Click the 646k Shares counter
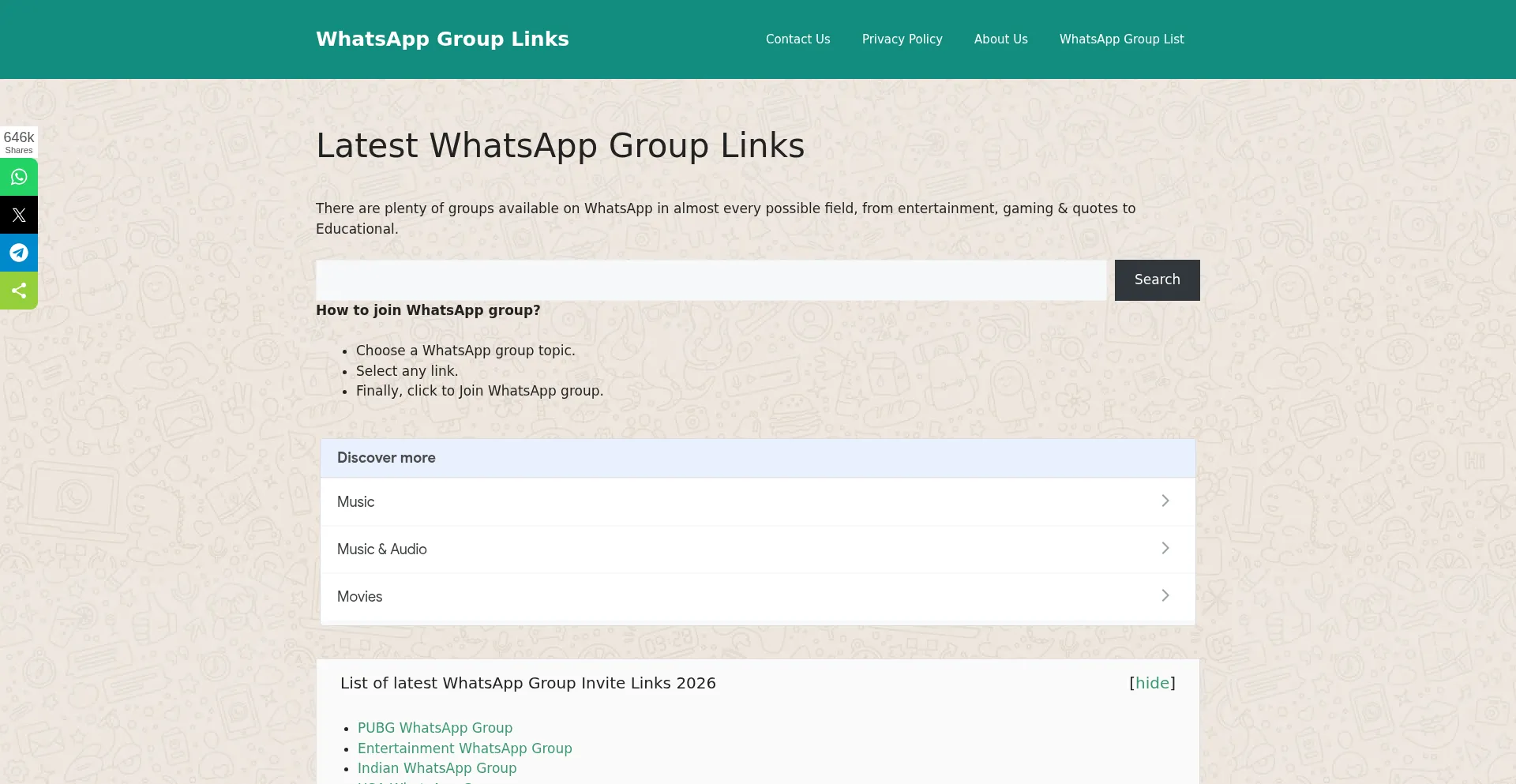The image size is (1516, 784). [x=19, y=142]
